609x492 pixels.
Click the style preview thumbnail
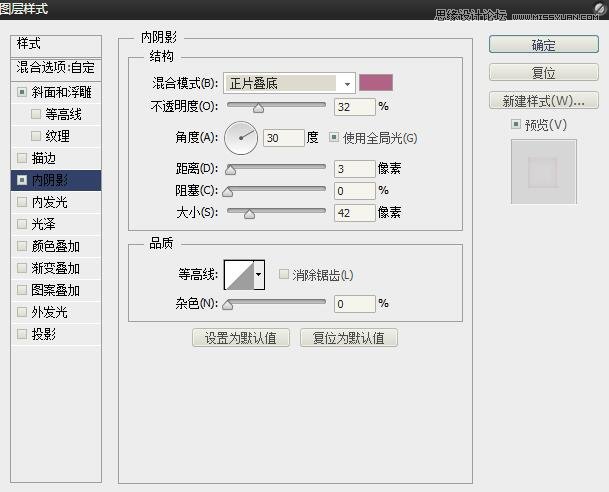[544, 172]
